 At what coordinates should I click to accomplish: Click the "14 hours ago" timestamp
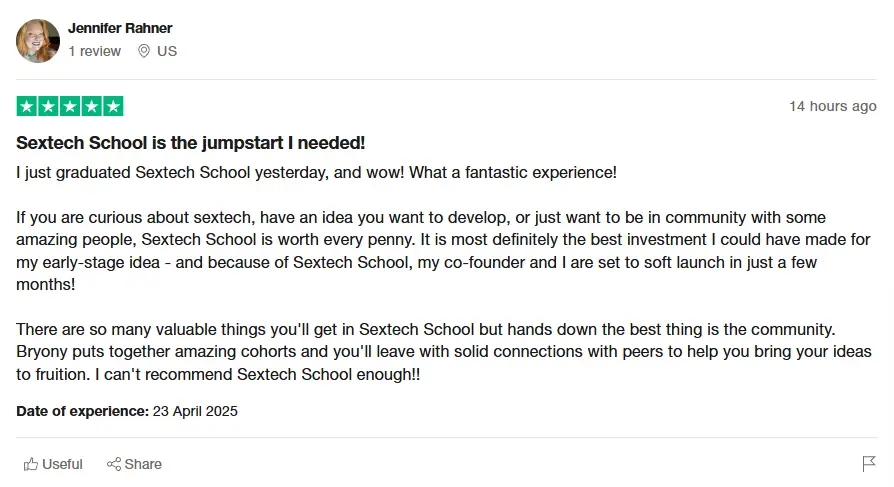[x=832, y=106]
